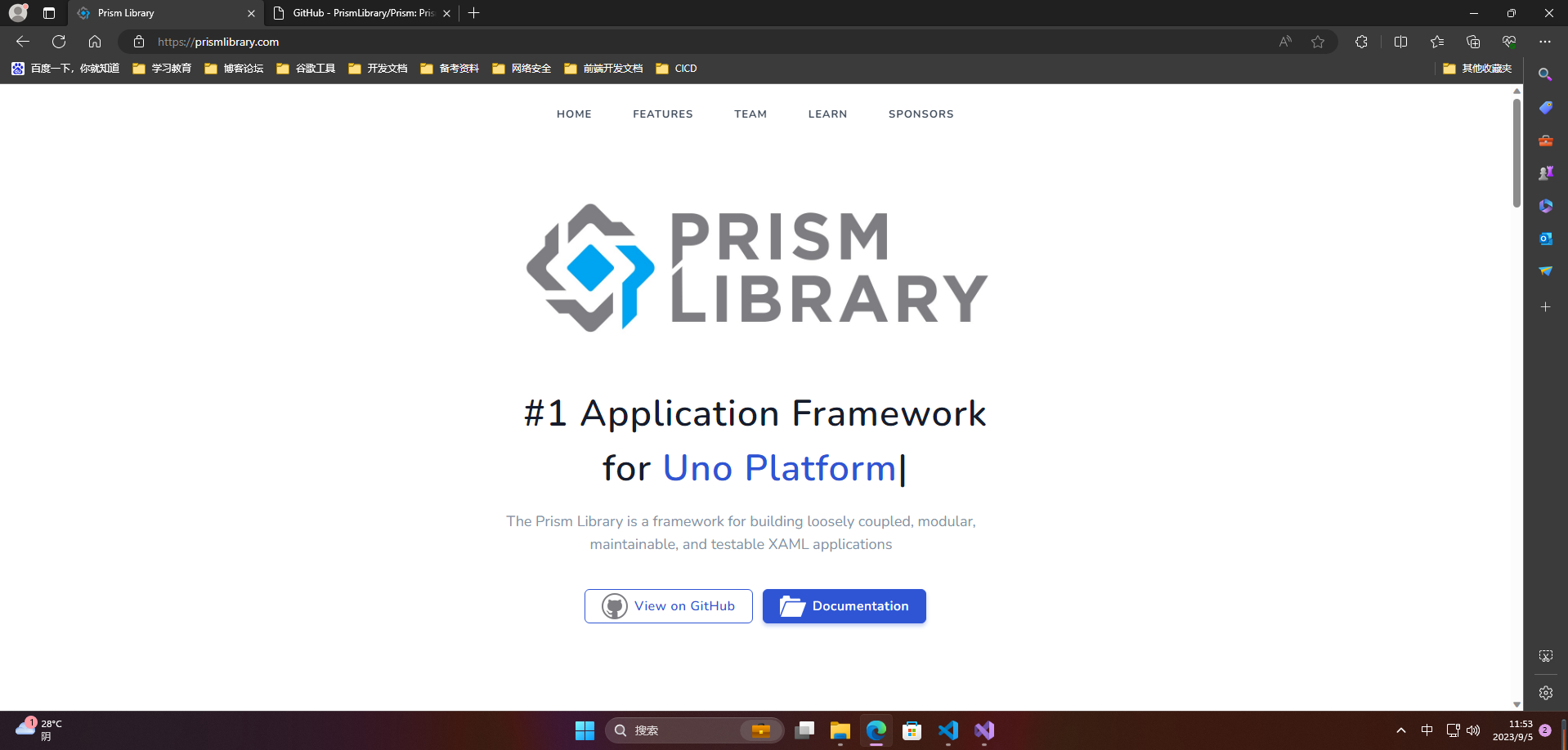Add this page to favorites star
Viewport: 1568px width, 750px height.
coord(1318,42)
